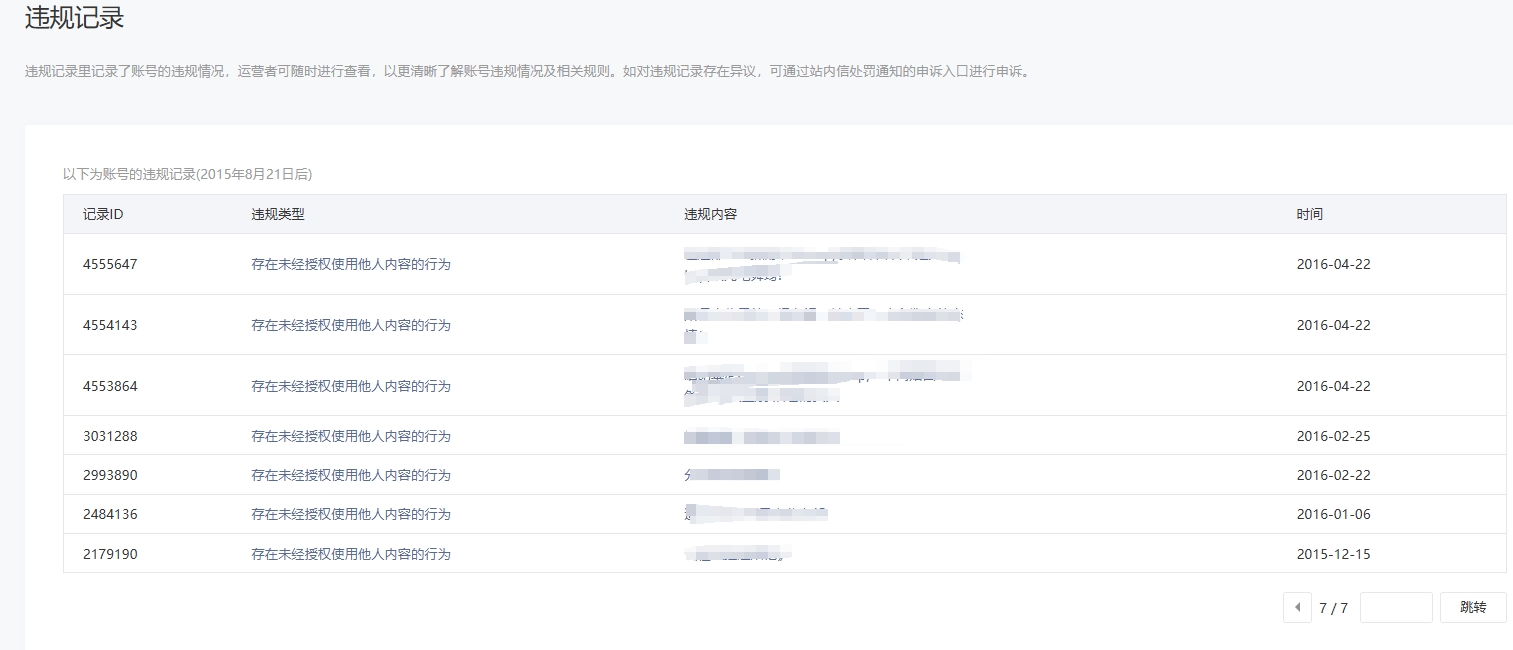Screen dimensions: 1513x650
Task: Open the blurred violation content of record 4555647
Action: click(820, 264)
